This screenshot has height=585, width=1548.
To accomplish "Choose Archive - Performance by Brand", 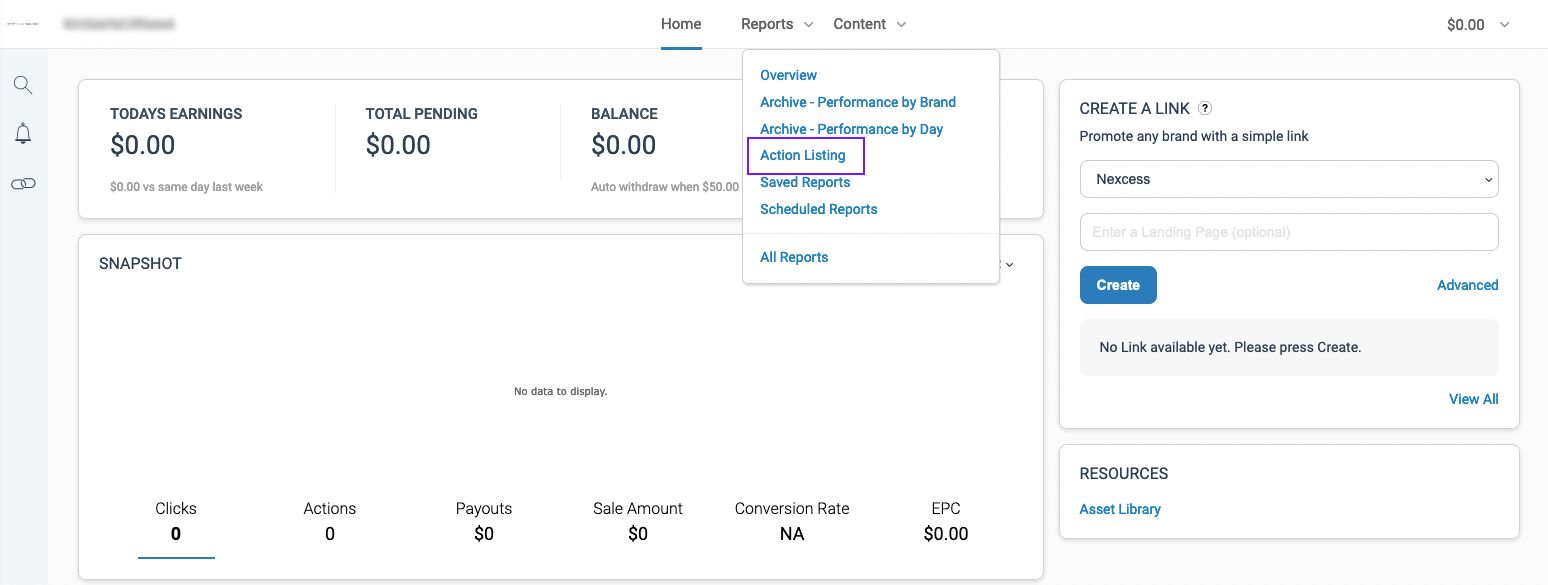I will click(857, 102).
